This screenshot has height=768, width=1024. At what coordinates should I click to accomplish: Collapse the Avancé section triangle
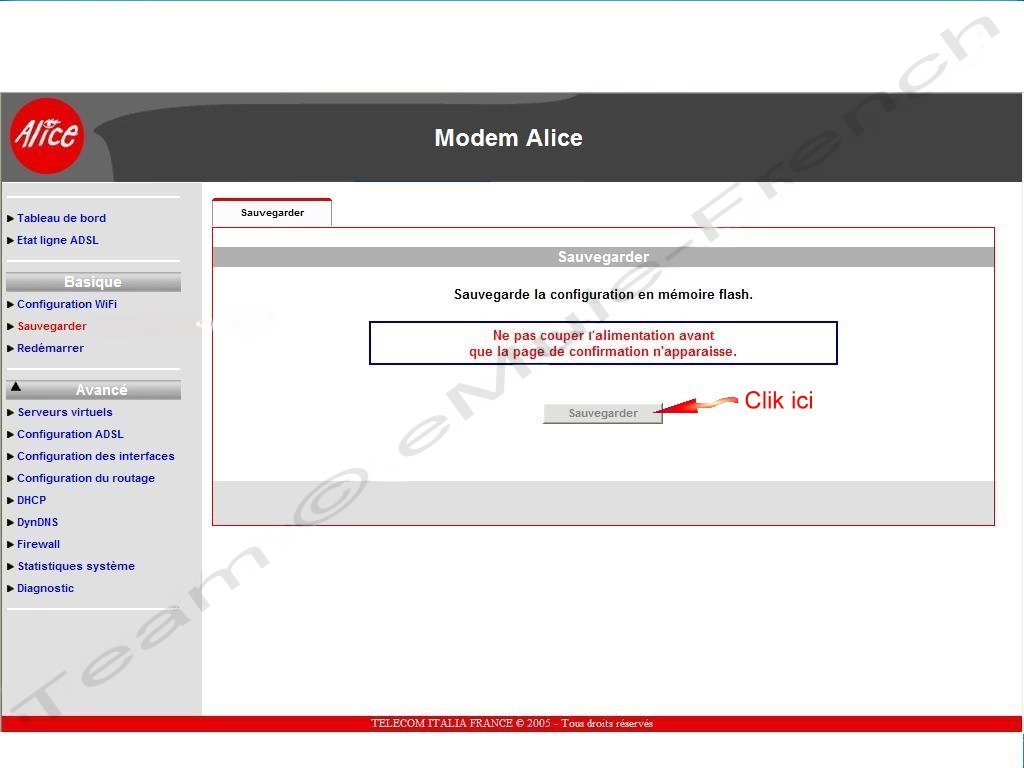[x=16, y=387]
